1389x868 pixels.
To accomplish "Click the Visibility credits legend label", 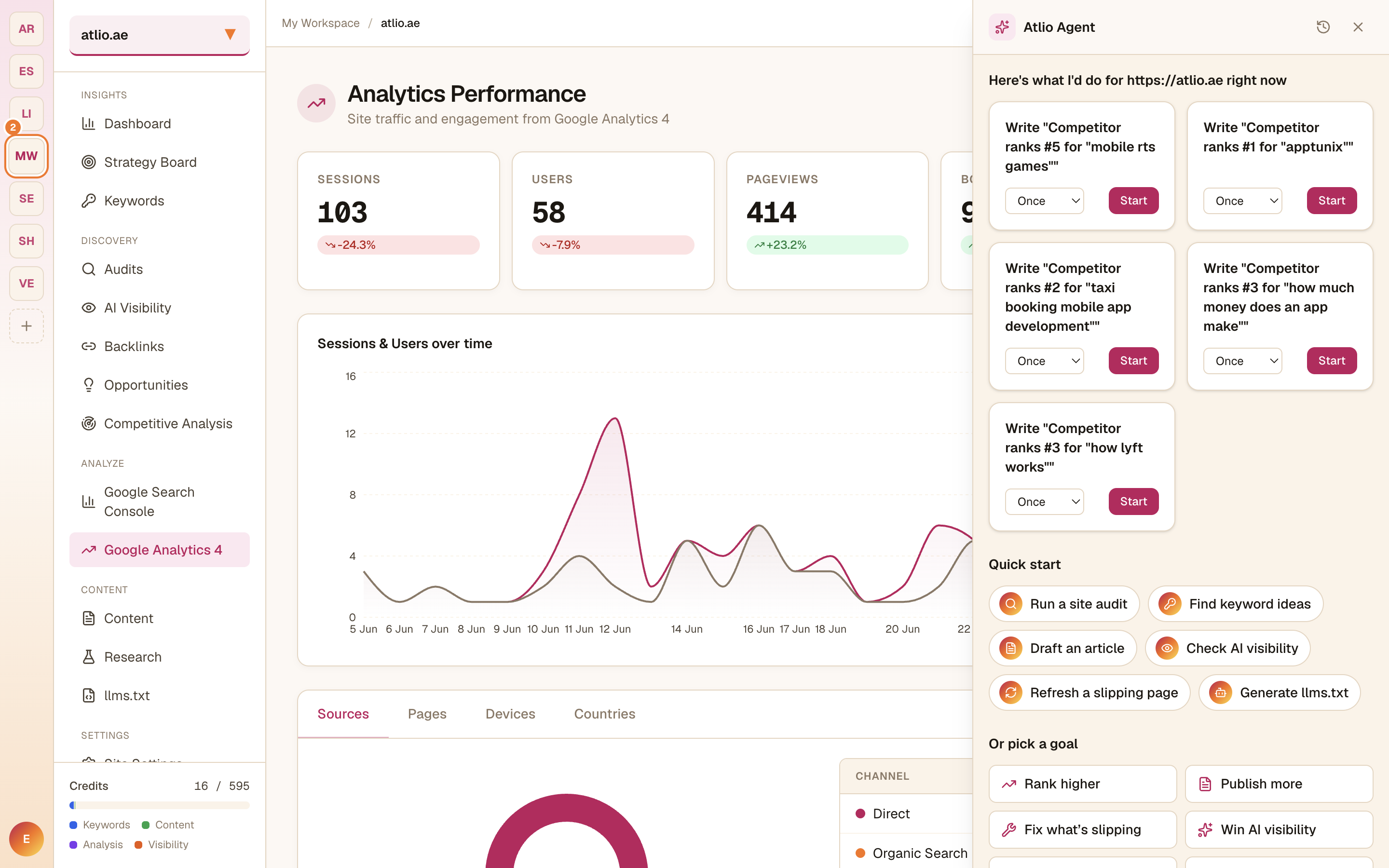I will click(x=168, y=844).
